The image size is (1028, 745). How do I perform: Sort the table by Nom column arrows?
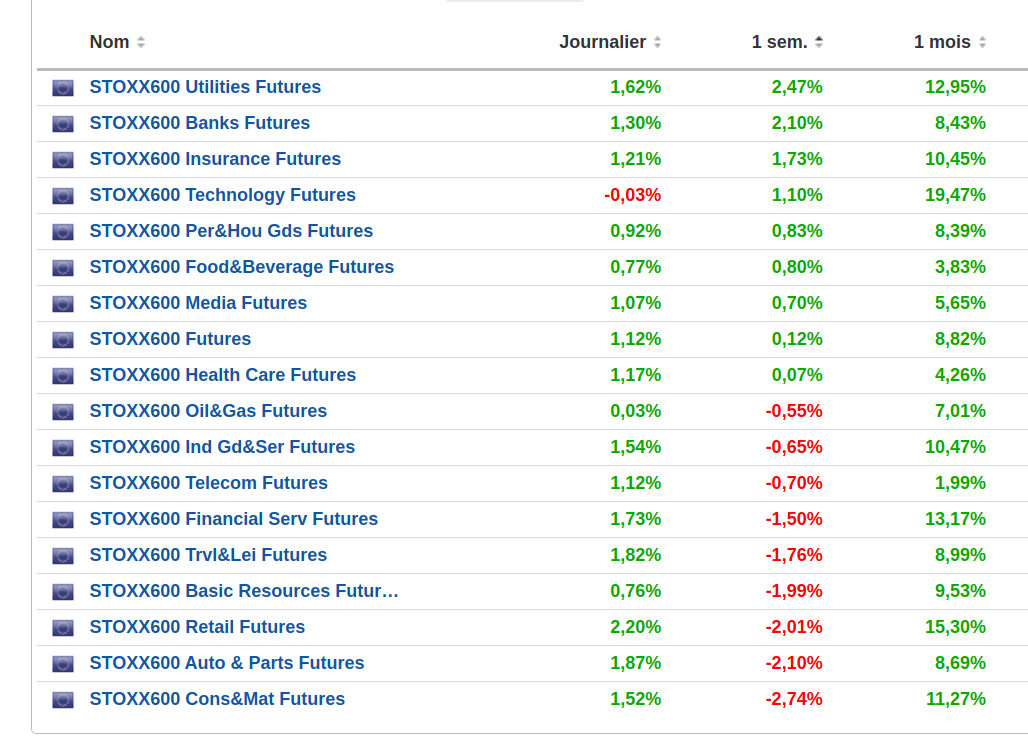(141, 42)
